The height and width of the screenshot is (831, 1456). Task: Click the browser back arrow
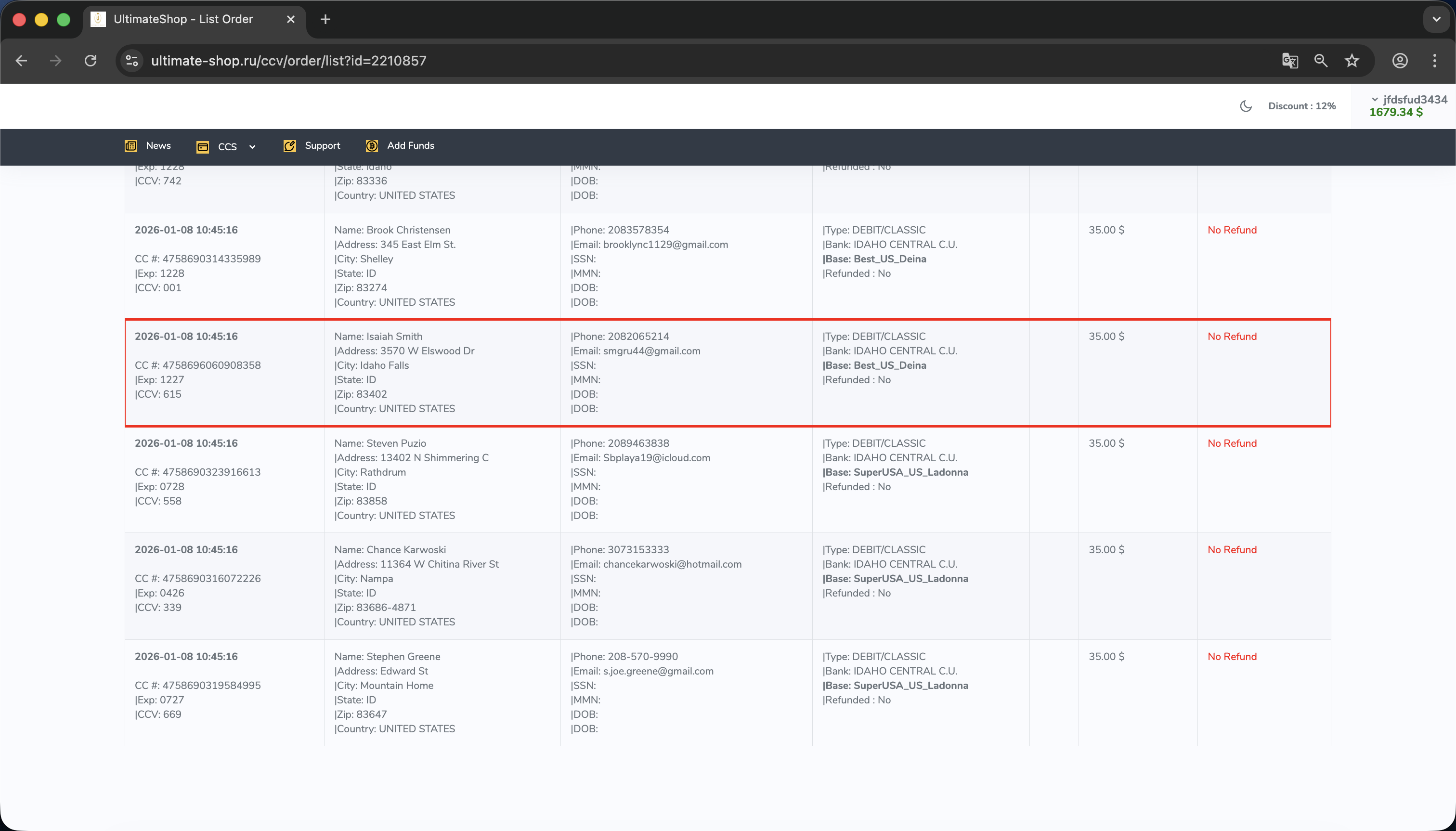[x=21, y=61]
